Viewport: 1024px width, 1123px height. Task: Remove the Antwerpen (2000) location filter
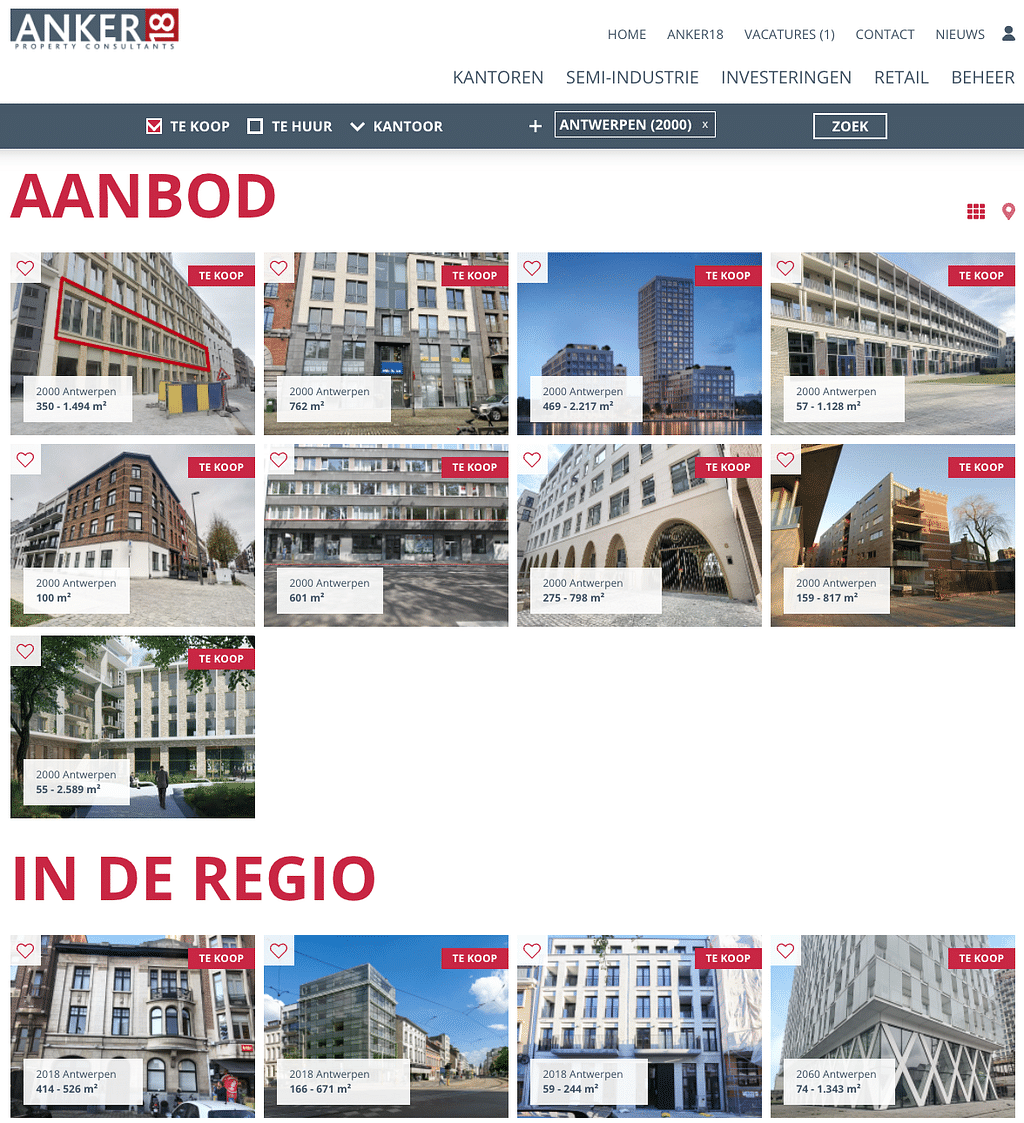705,125
